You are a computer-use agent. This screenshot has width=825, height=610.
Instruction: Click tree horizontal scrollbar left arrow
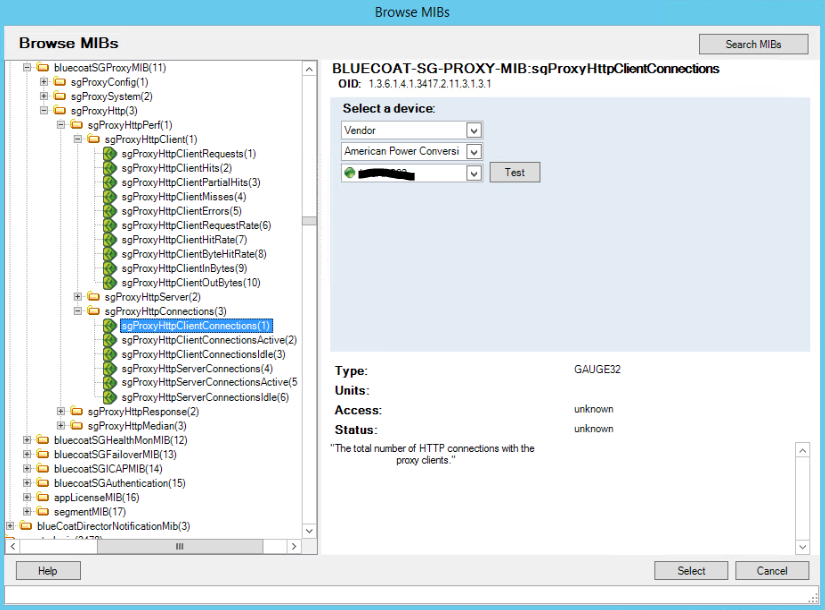(13, 546)
